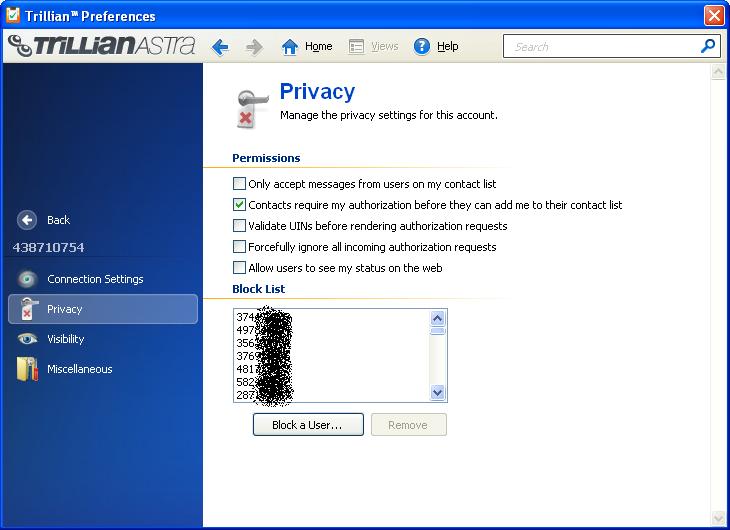Image resolution: width=730 pixels, height=530 pixels.
Task: Click account number 438710754
Action: [x=48, y=247]
